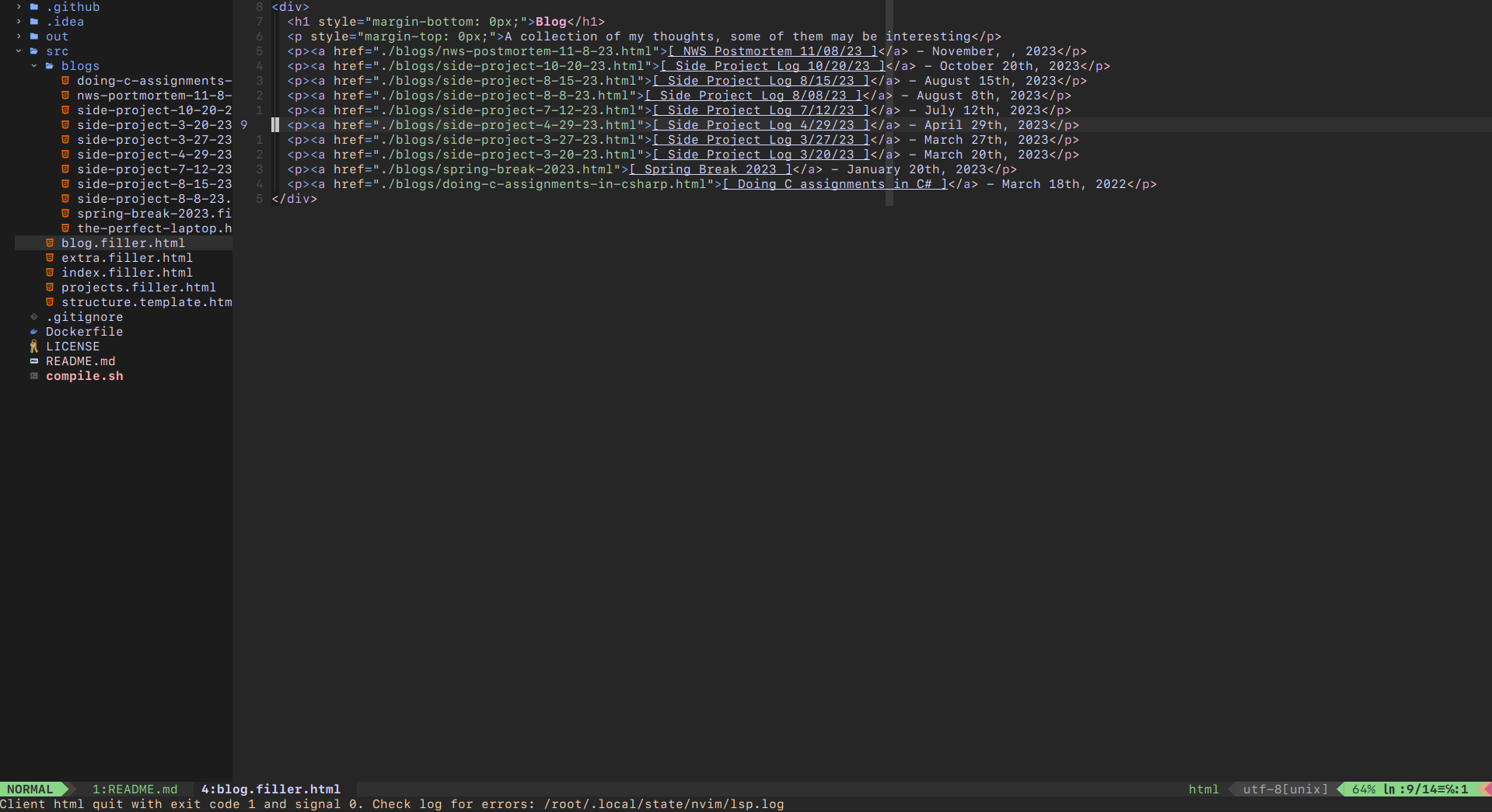1492x812 pixels.
Task: Open projects.filler.html from the tree
Action: (138, 288)
